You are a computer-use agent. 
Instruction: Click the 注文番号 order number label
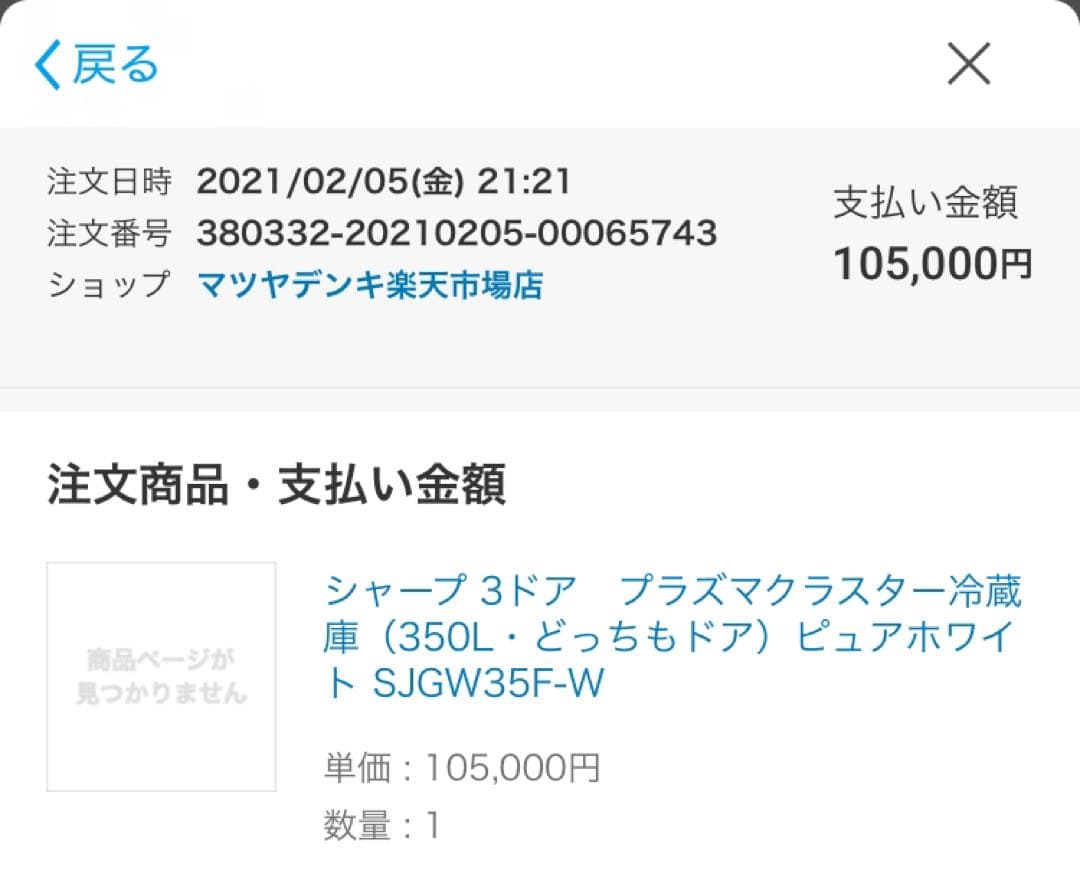click(110, 234)
